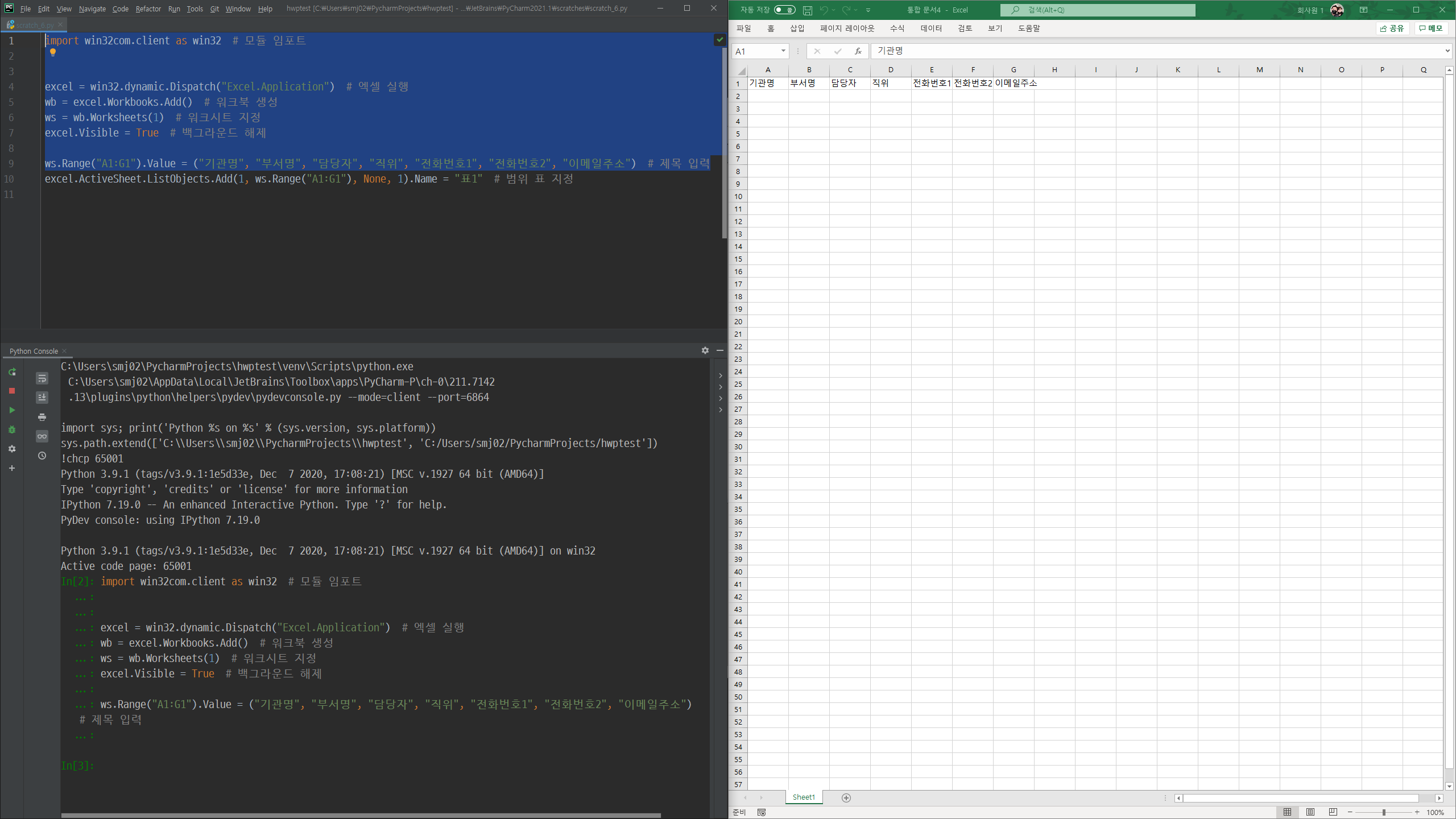The width and height of the screenshot is (1456, 819).
Task: Add new console with plus icon
Action: click(12, 468)
